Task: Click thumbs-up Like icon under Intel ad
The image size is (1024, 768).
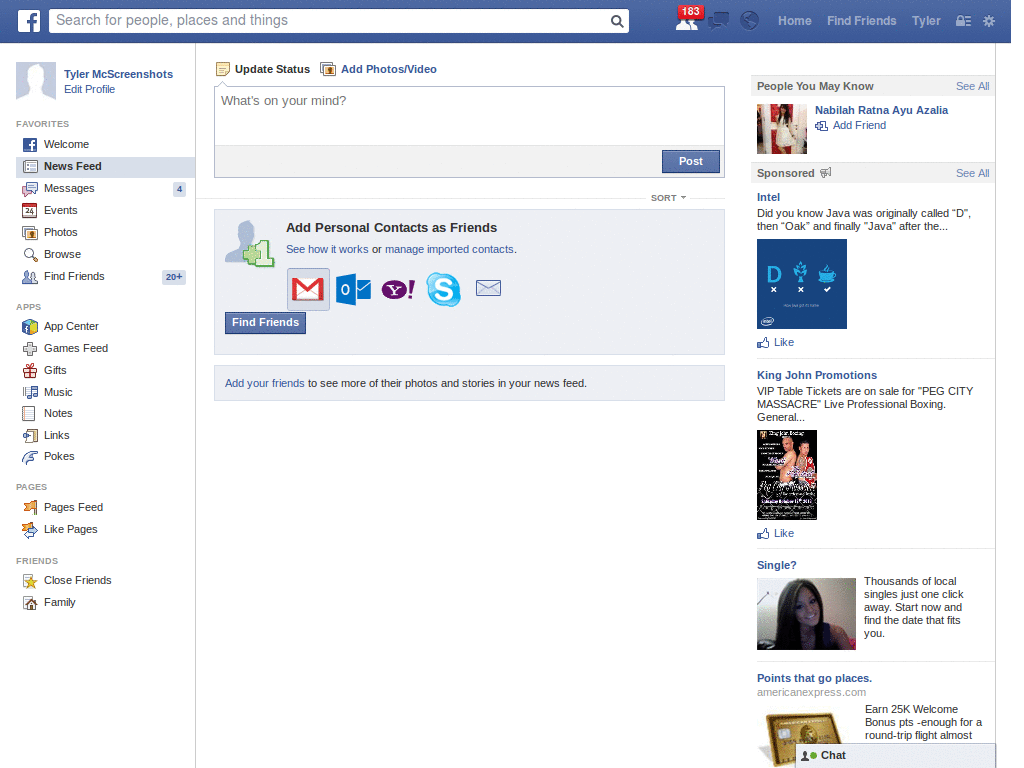Action: click(x=763, y=342)
